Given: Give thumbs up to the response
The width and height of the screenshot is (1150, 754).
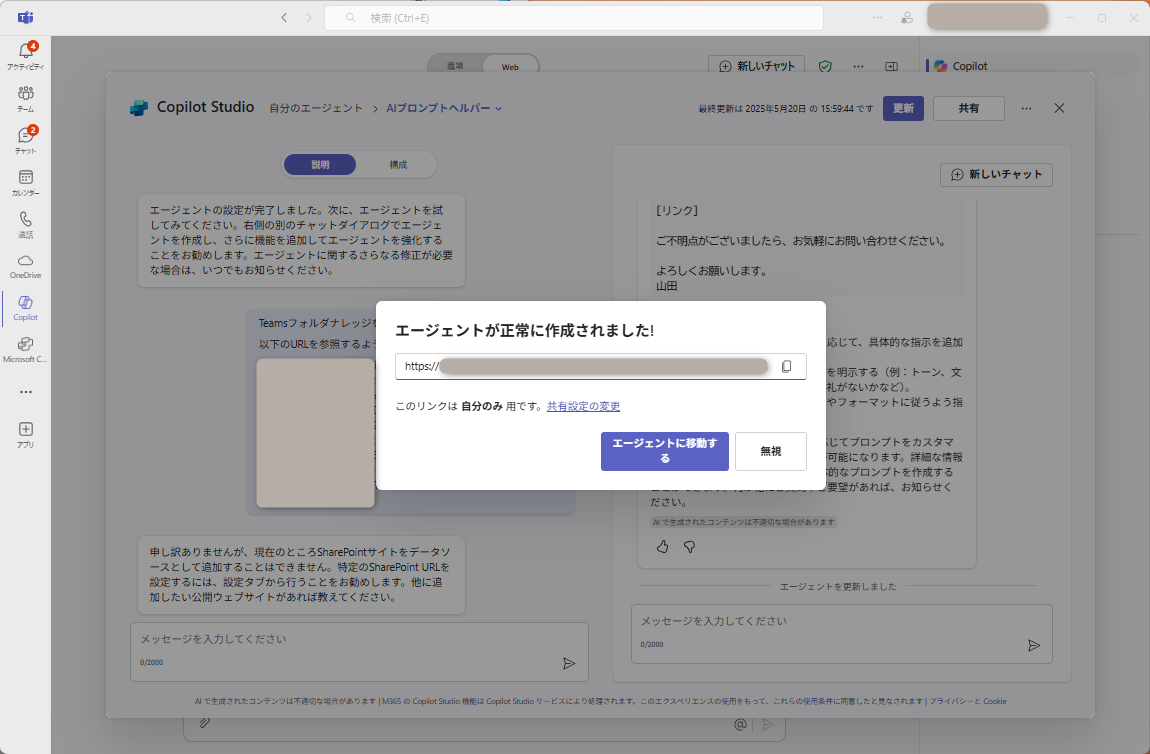Looking at the screenshot, I should [662, 546].
